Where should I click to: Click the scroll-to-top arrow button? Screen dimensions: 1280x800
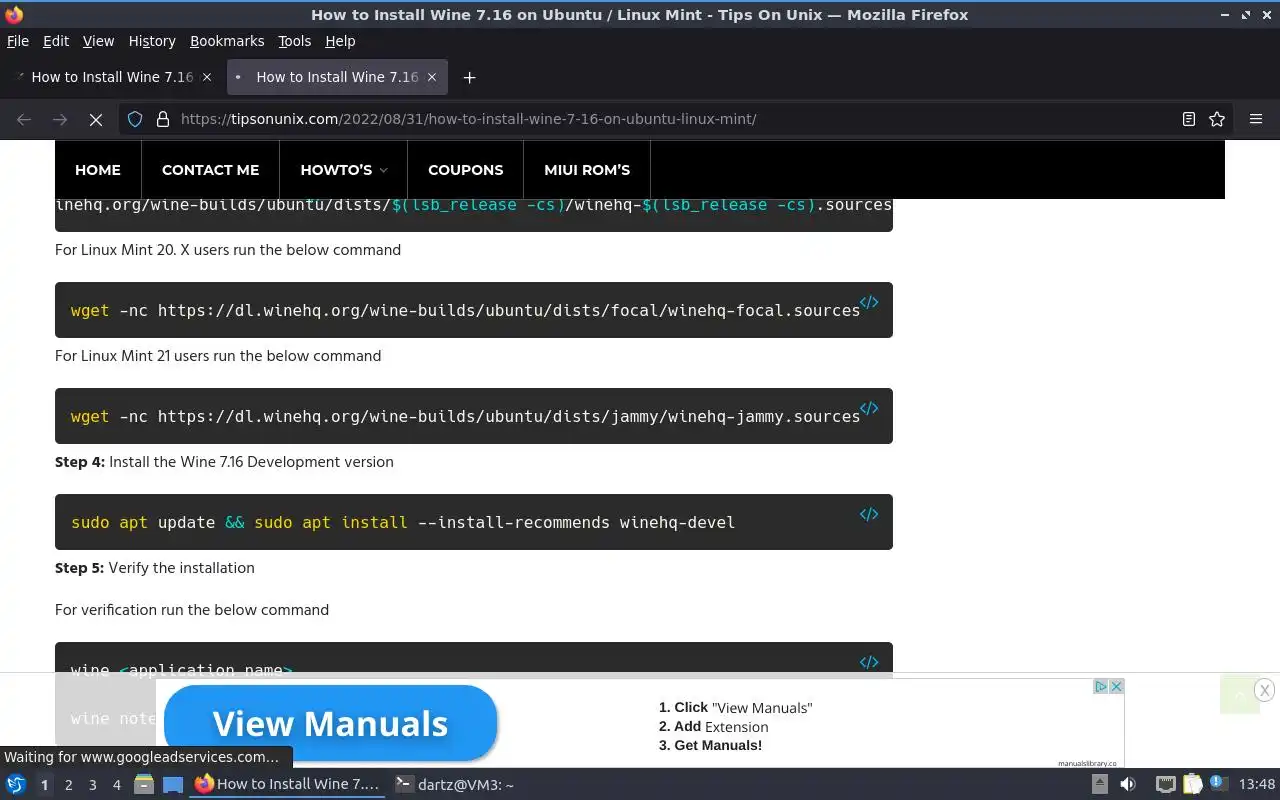(x=1240, y=694)
